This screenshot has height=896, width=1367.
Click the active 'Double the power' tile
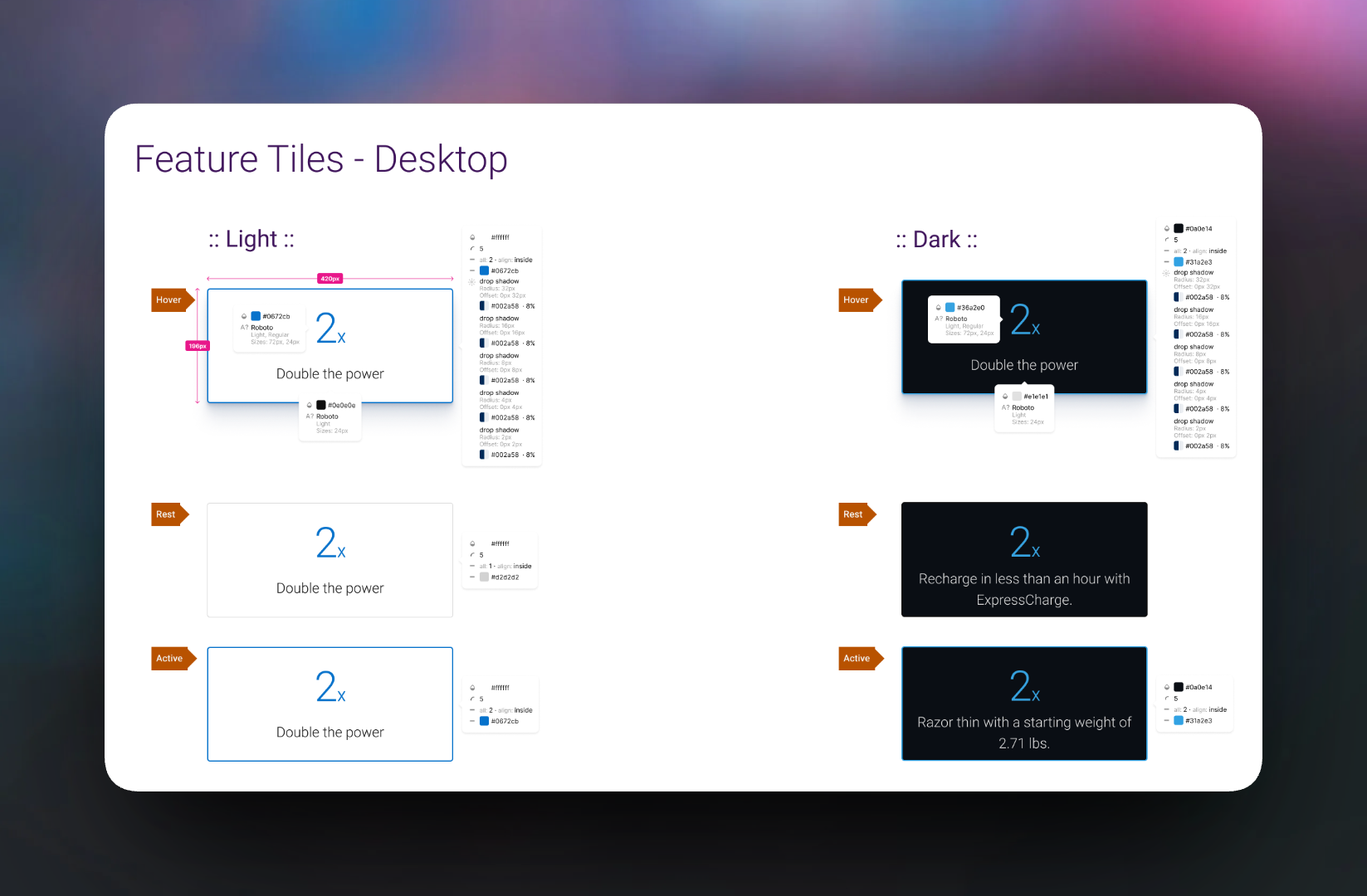point(330,704)
